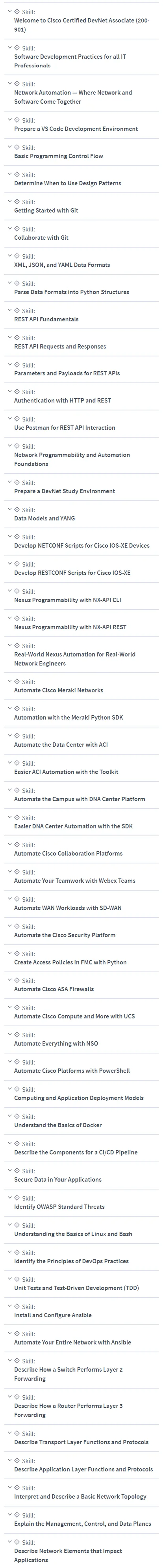Image resolution: width=163 pixels, height=1568 pixels.
Task: Click the skill icon for Identify OWASP Standard Threats
Action: click(17, 1198)
